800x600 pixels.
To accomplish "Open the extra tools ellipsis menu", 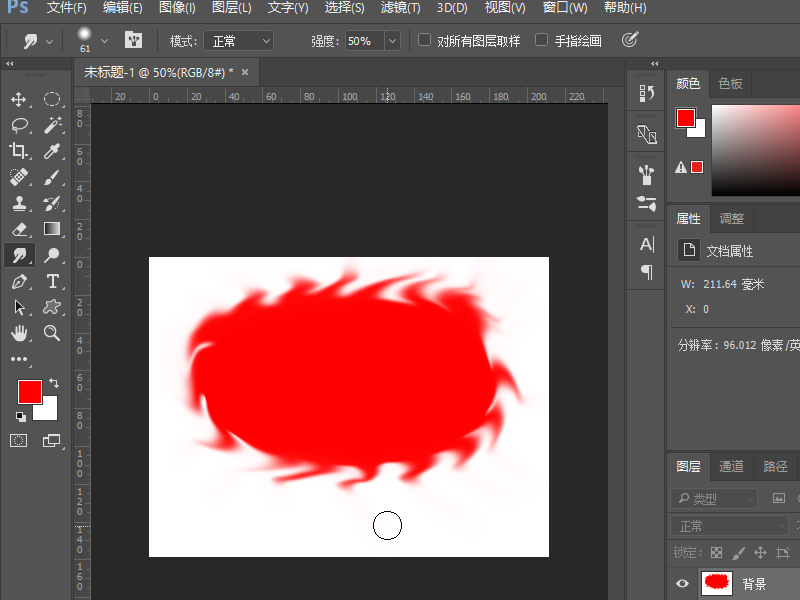I will 19,359.
